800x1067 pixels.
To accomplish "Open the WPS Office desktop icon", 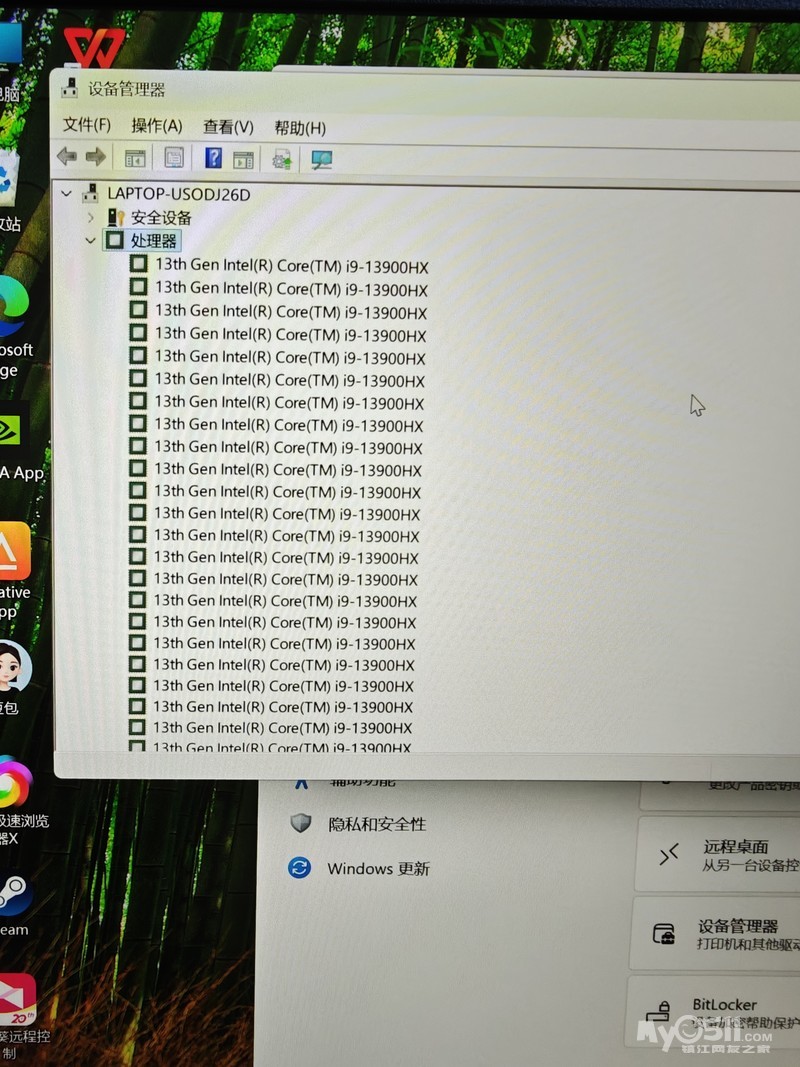I will (94, 46).
